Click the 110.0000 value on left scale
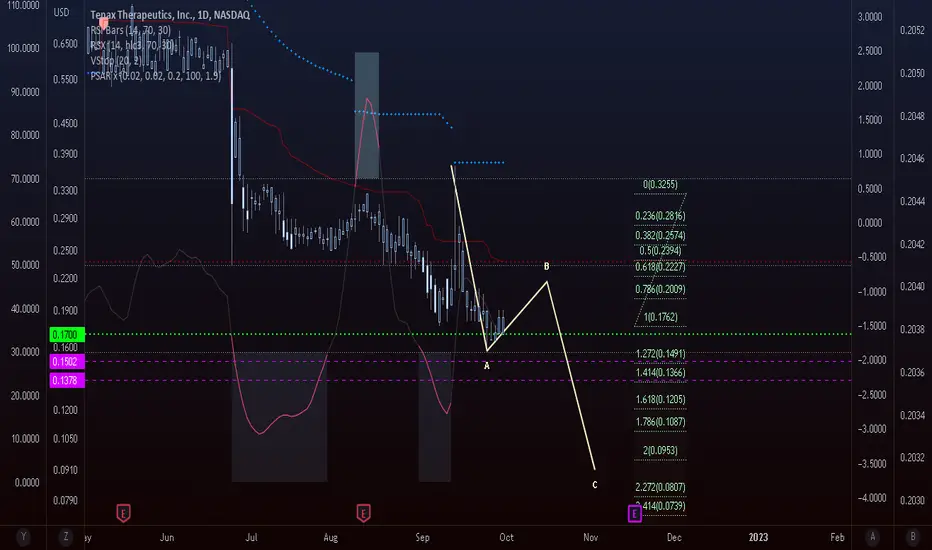The image size is (932, 550). pyautogui.click(x=23, y=5)
